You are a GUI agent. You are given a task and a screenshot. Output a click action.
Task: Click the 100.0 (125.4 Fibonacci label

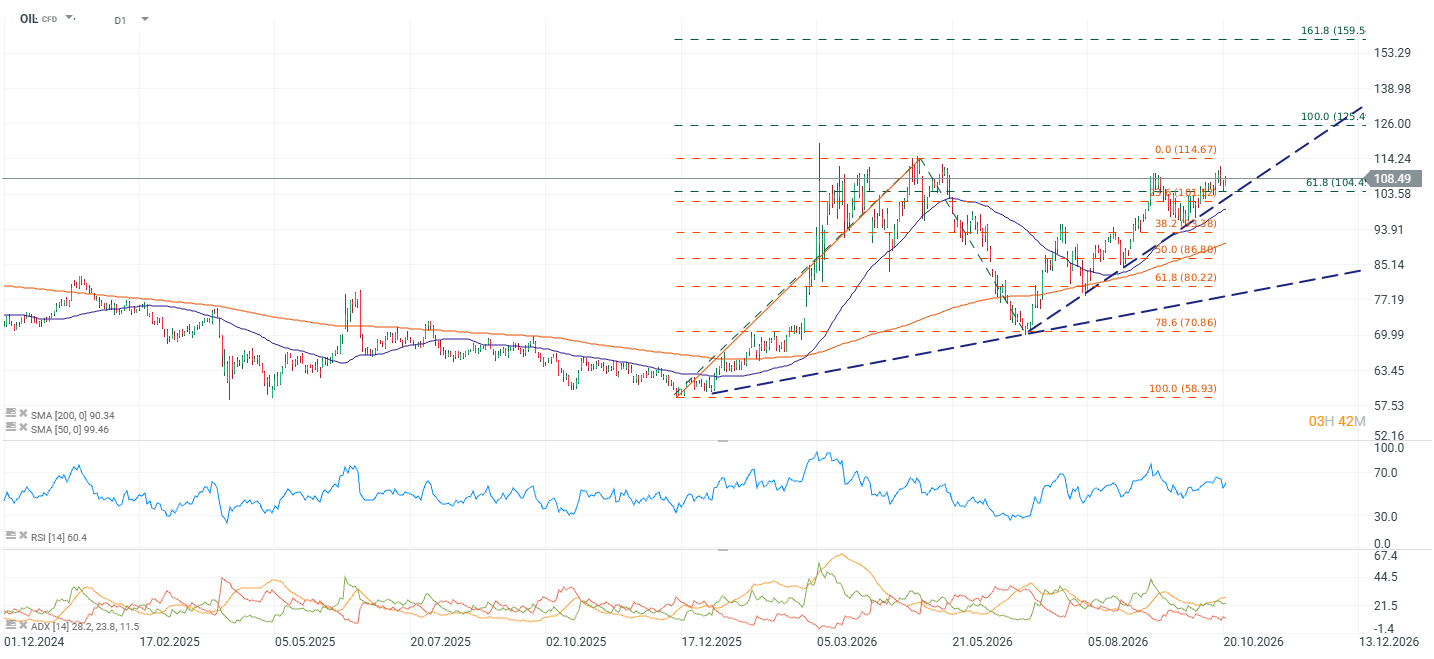(1333, 117)
